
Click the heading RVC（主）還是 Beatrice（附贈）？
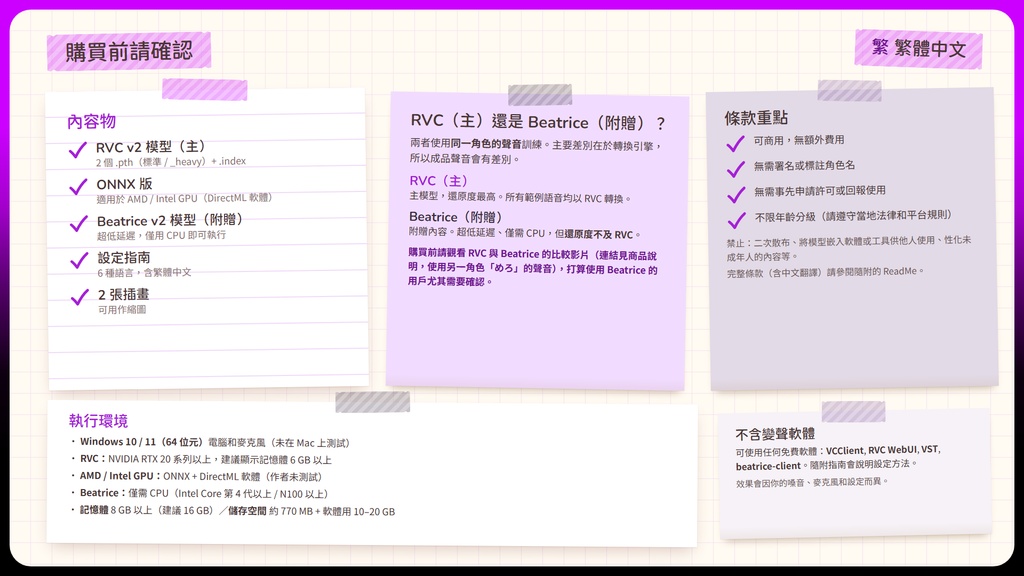538,122
